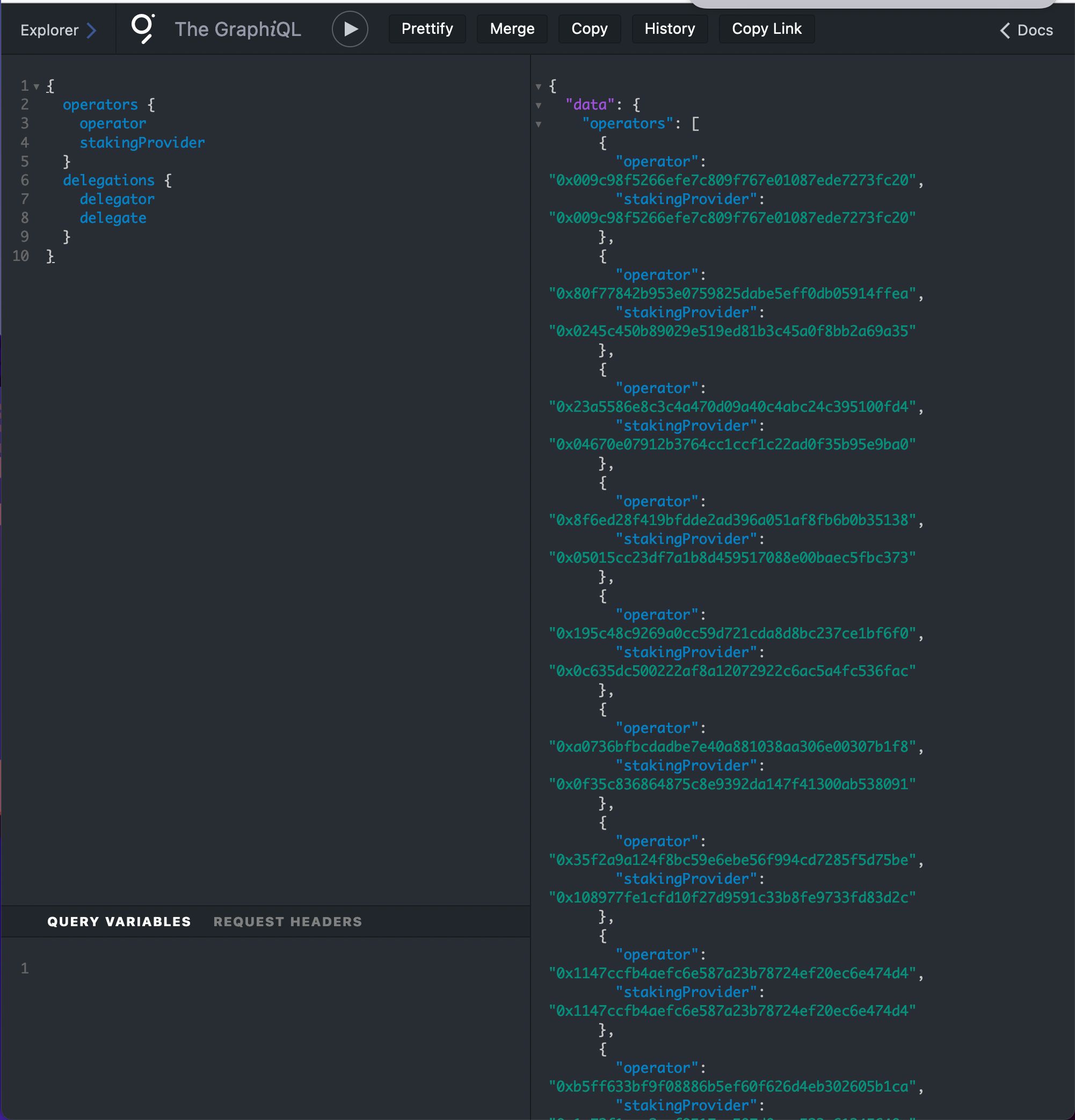The width and height of the screenshot is (1075, 1120).
Task: Click operator value 0x80f77842b953e0759825dabe5eff0db05914ffea
Action: [732, 293]
